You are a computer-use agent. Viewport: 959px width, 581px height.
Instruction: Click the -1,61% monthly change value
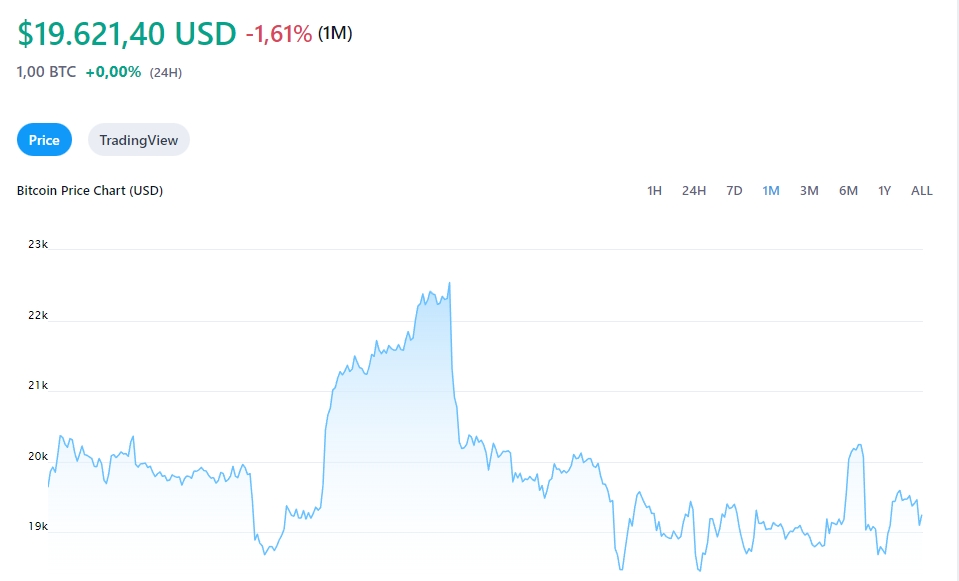(x=279, y=34)
